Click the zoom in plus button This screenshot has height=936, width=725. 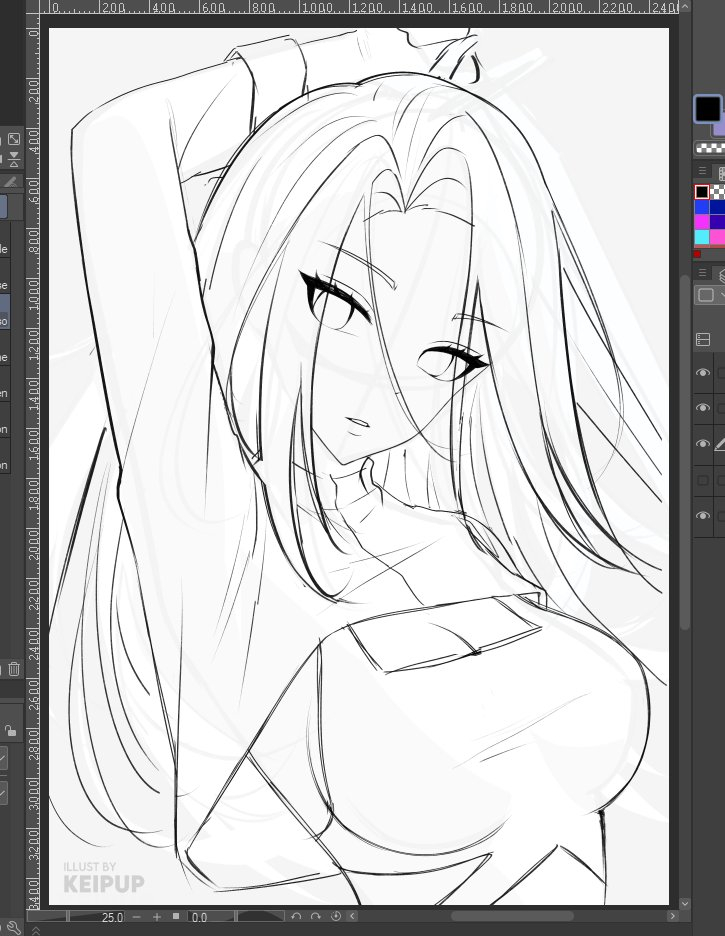coord(157,917)
